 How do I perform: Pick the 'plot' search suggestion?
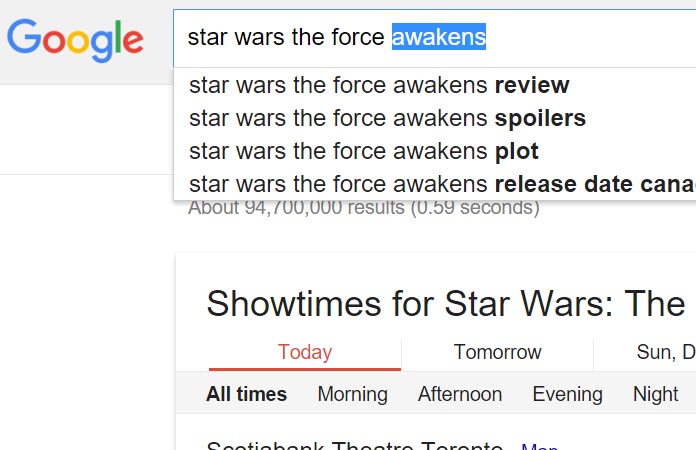click(x=435, y=151)
